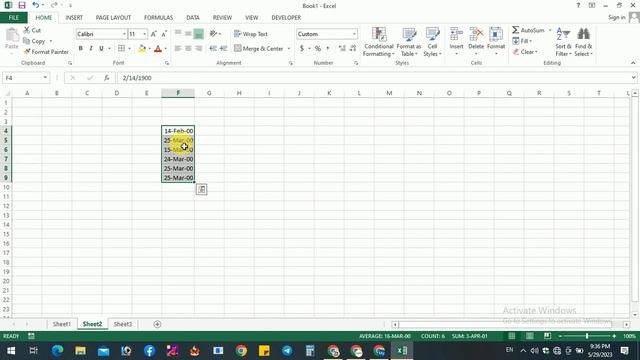Apply borders using the Borders icon
Screen dimensions: 640x360
click(121, 48)
